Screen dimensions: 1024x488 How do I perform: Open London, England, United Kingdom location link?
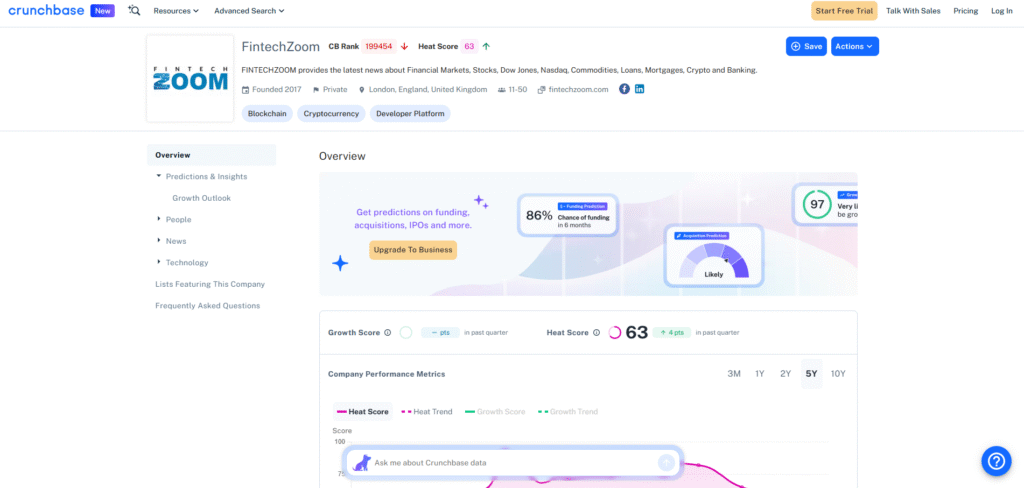pyautogui.click(x=428, y=89)
